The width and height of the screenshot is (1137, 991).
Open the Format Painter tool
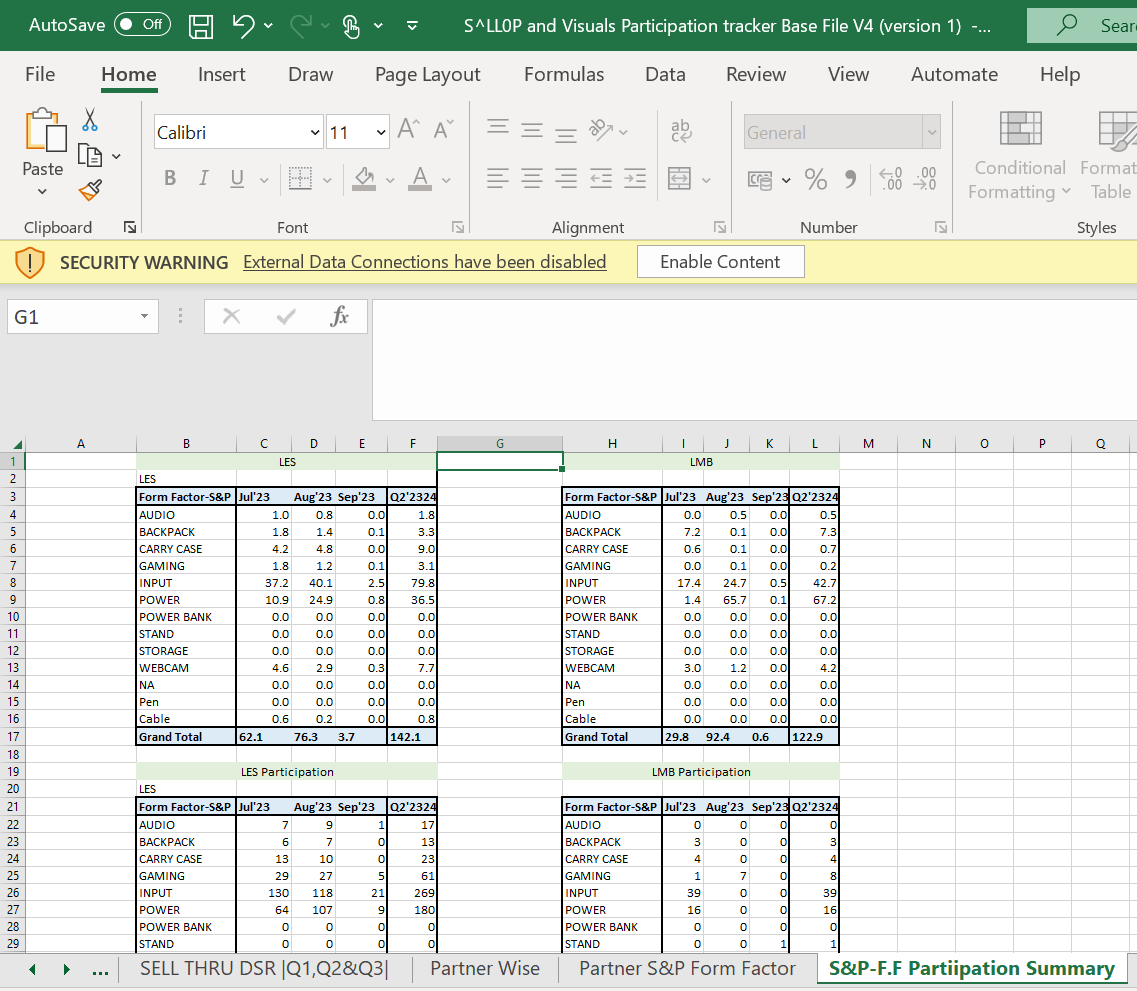[x=88, y=191]
